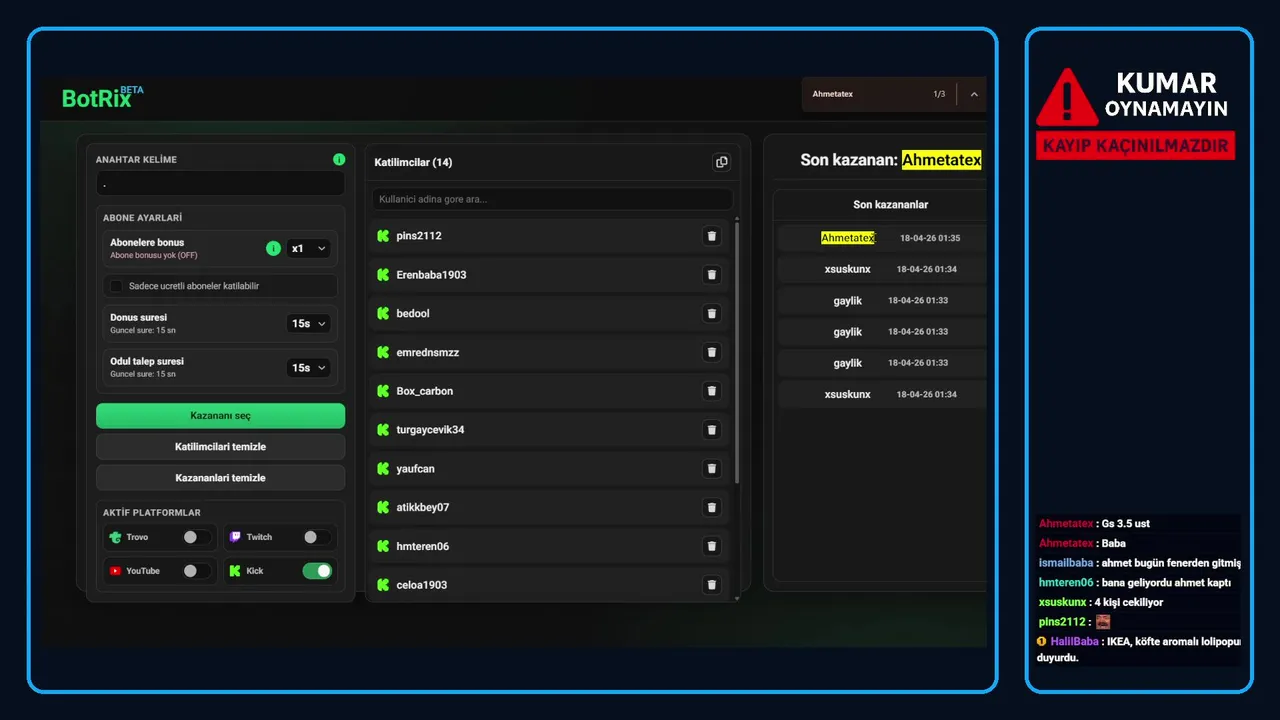Screen dimensions: 1280x720
Task: Click participant name turgaycevik34
Action: pyautogui.click(x=430, y=430)
